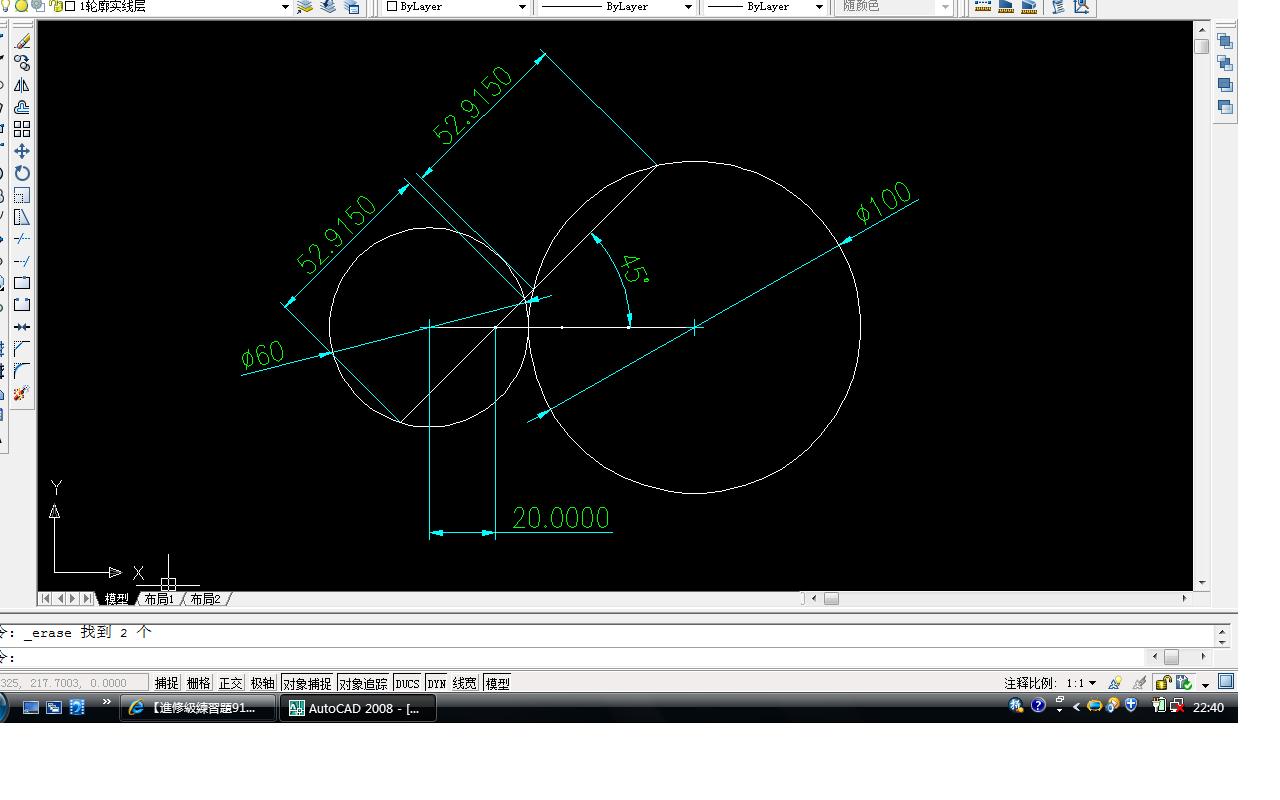Toggle annotation visibility icon in status bar
Image resolution: width=1280 pixels, height=800 pixels.
click(x=1115, y=683)
